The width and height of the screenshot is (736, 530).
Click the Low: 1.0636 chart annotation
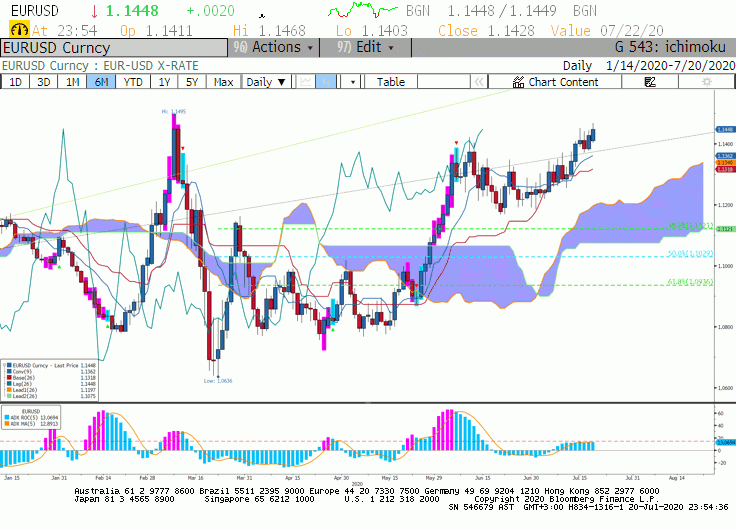(218, 381)
